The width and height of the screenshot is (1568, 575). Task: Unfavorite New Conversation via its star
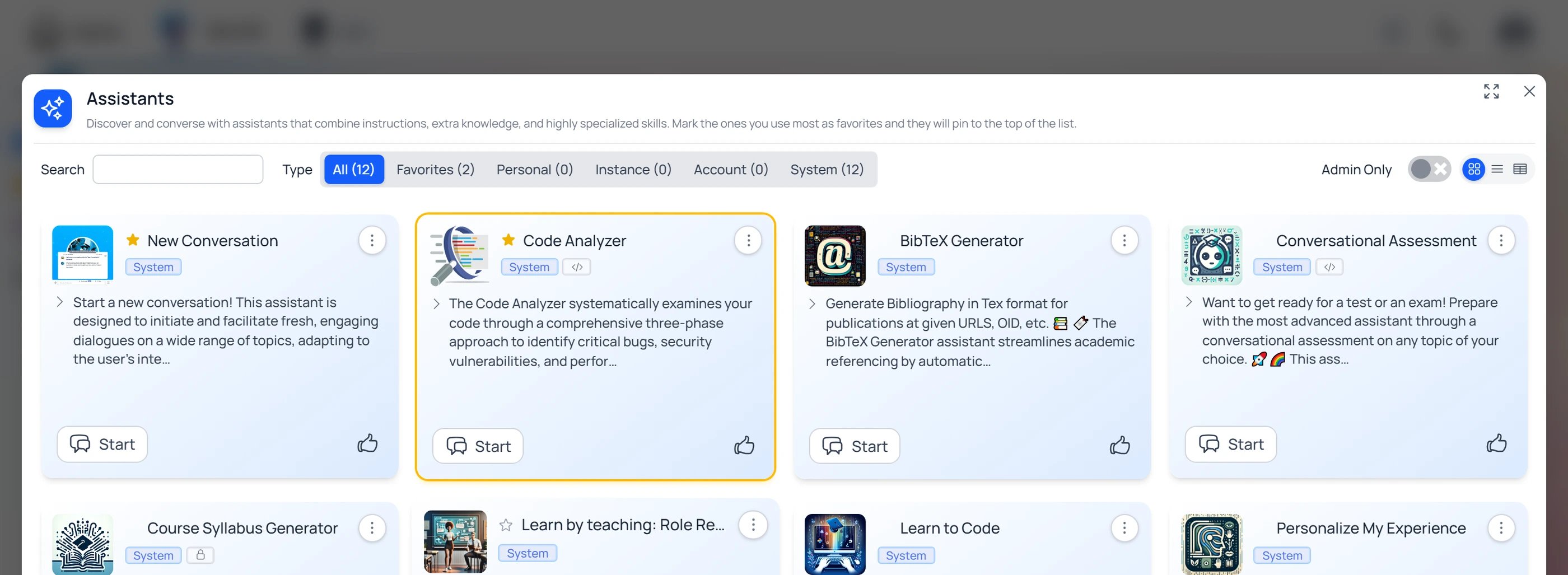coord(133,240)
